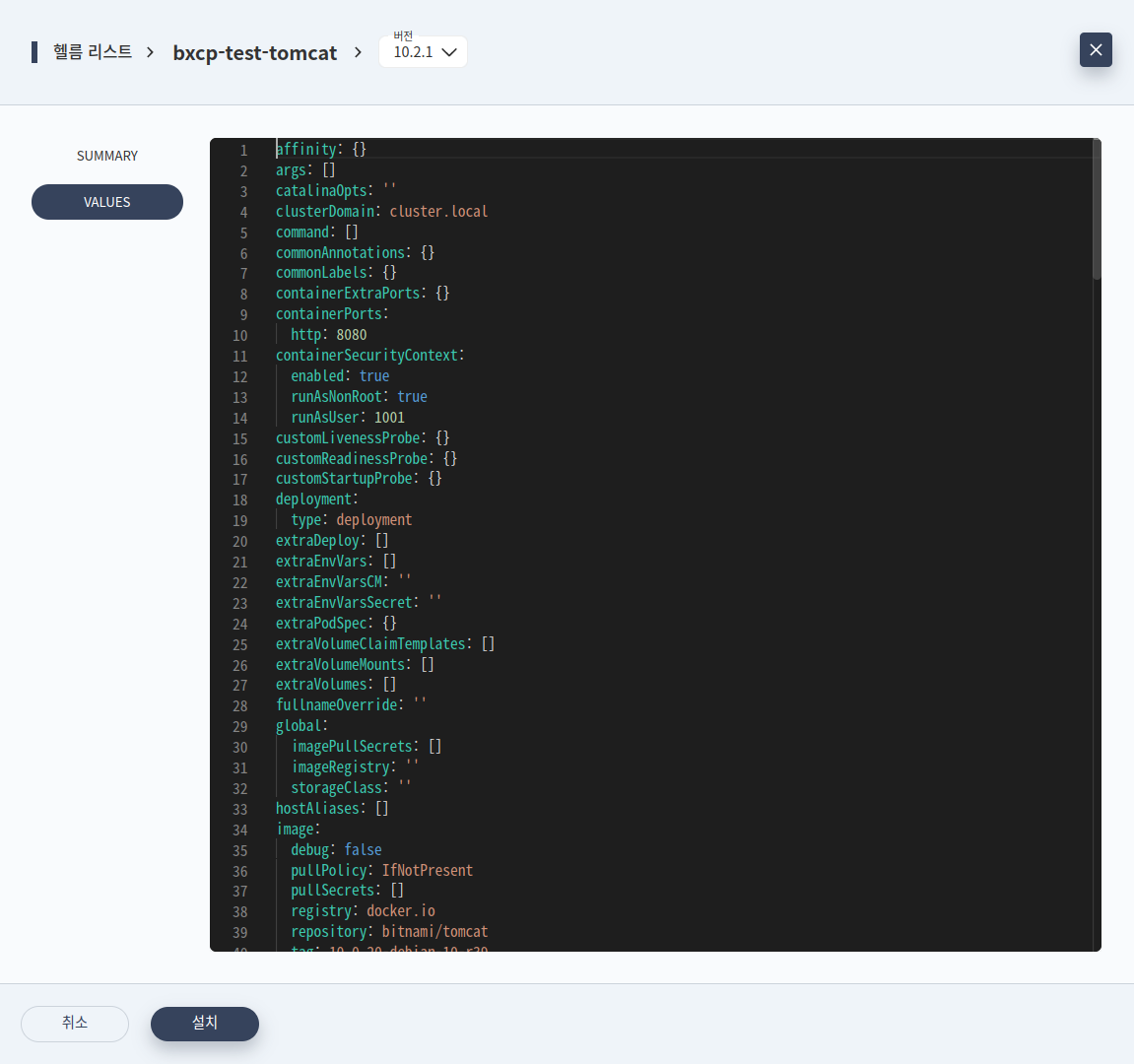1134x1064 pixels.
Task: Click 'enabled: true' line
Action: [340, 376]
